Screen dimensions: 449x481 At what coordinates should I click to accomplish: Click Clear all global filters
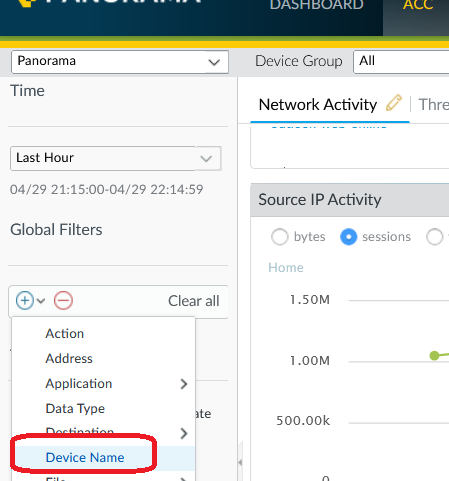(x=194, y=301)
